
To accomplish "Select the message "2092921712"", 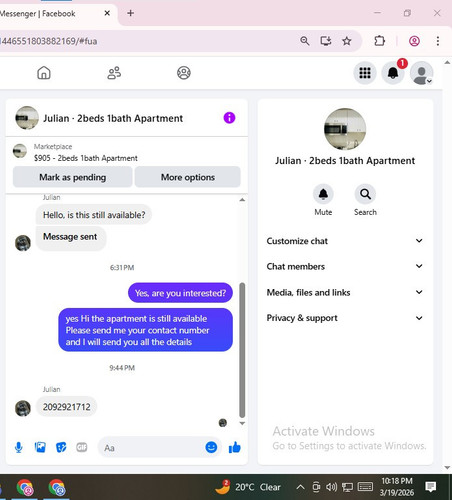I will (x=66, y=407).
